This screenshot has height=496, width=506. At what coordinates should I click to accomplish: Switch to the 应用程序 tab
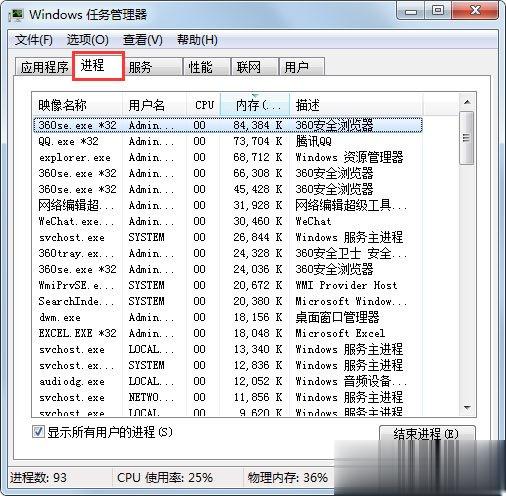point(44,67)
